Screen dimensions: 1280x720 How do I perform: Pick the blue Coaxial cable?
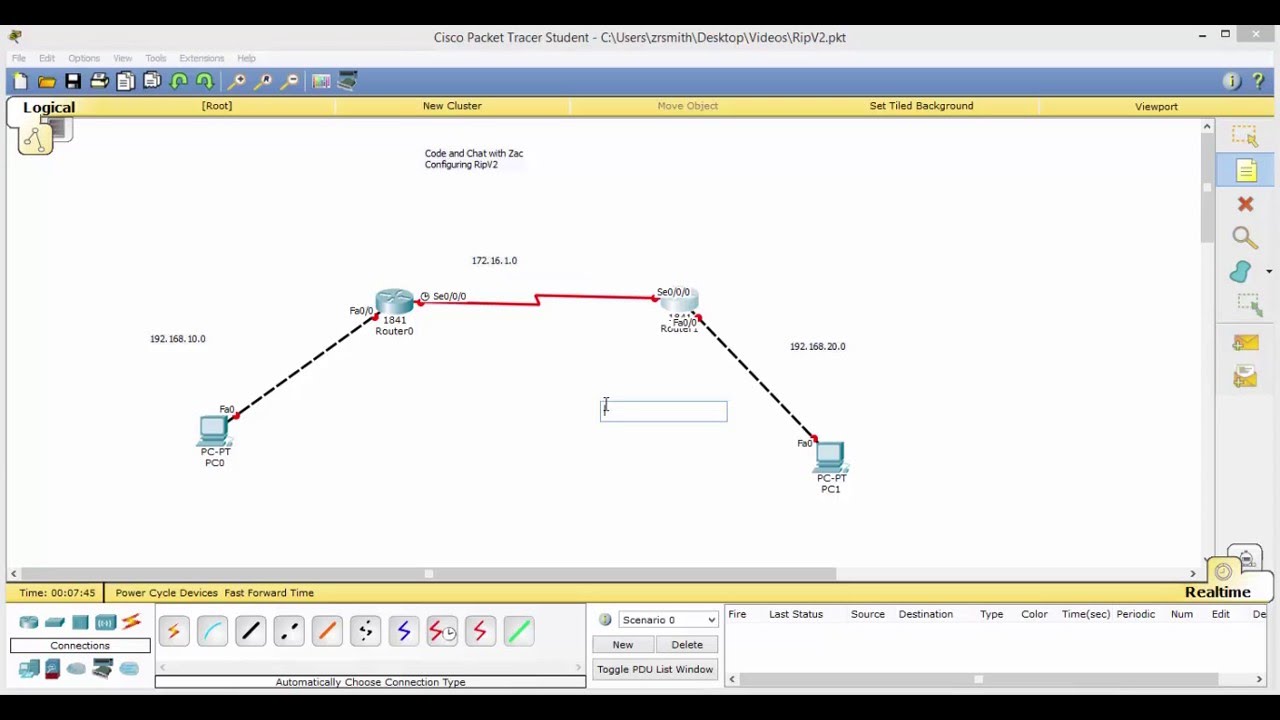pyautogui.click(x=403, y=631)
